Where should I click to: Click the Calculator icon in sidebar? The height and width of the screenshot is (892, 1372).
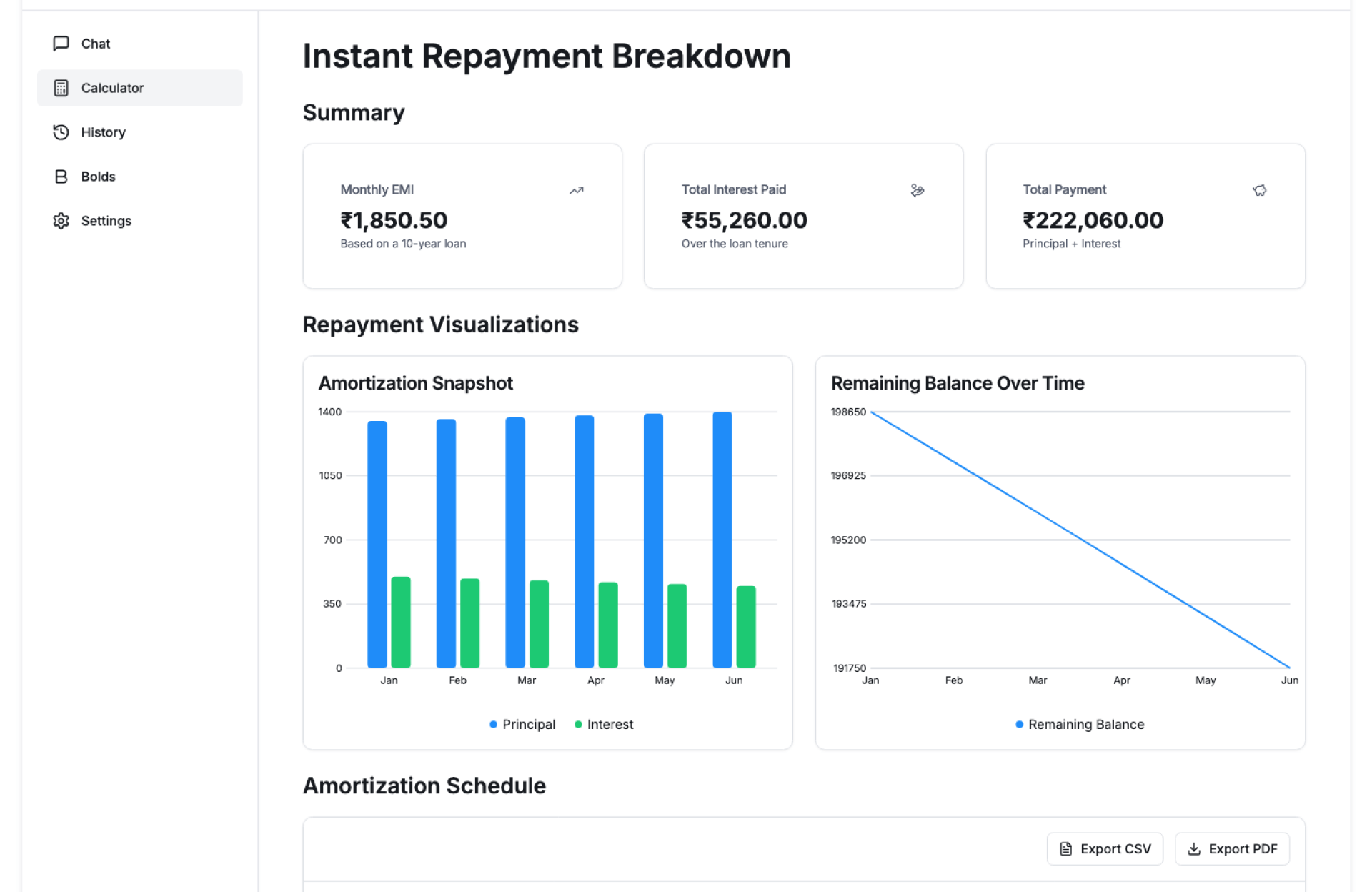click(61, 88)
